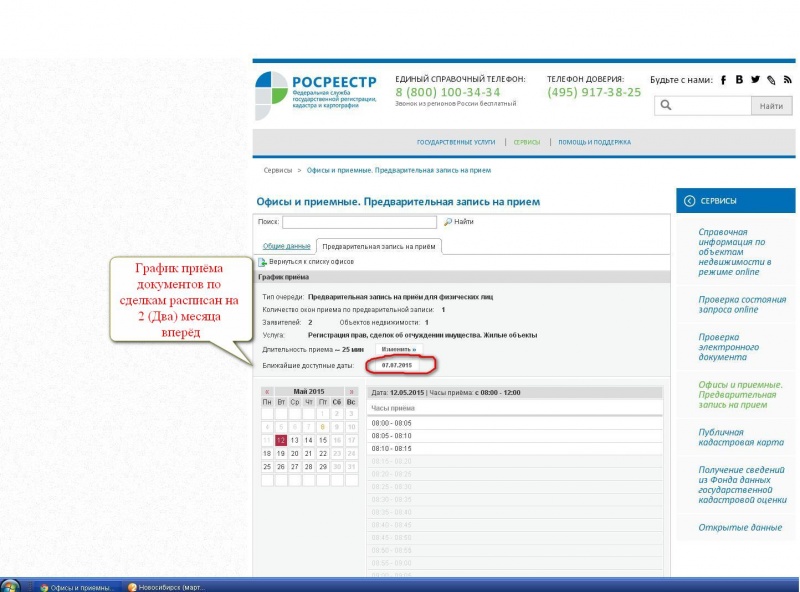Open the LiveJournal pencil icon
This screenshot has height=592, width=800.
click(771, 80)
